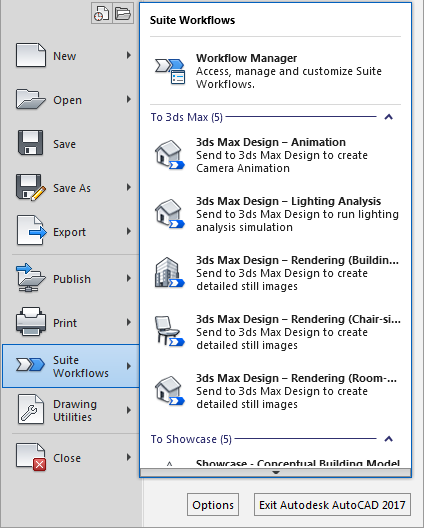
Task: Choose the Print menu label
Action: click(65, 323)
